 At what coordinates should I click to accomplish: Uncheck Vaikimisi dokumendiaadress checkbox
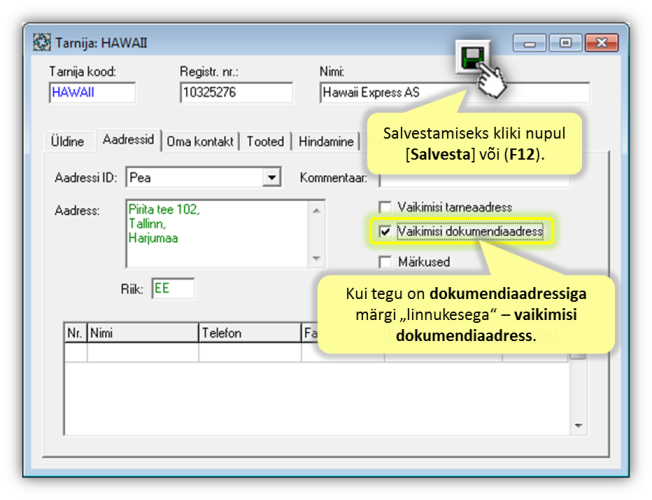(385, 232)
